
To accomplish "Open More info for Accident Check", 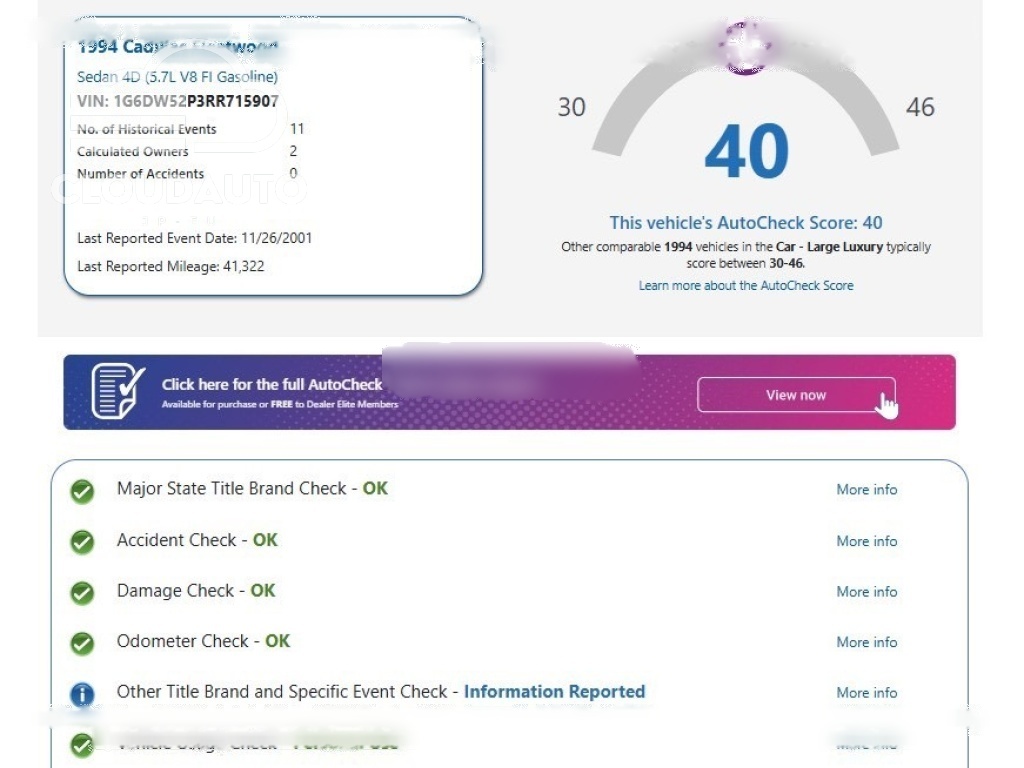I will (x=866, y=541).
